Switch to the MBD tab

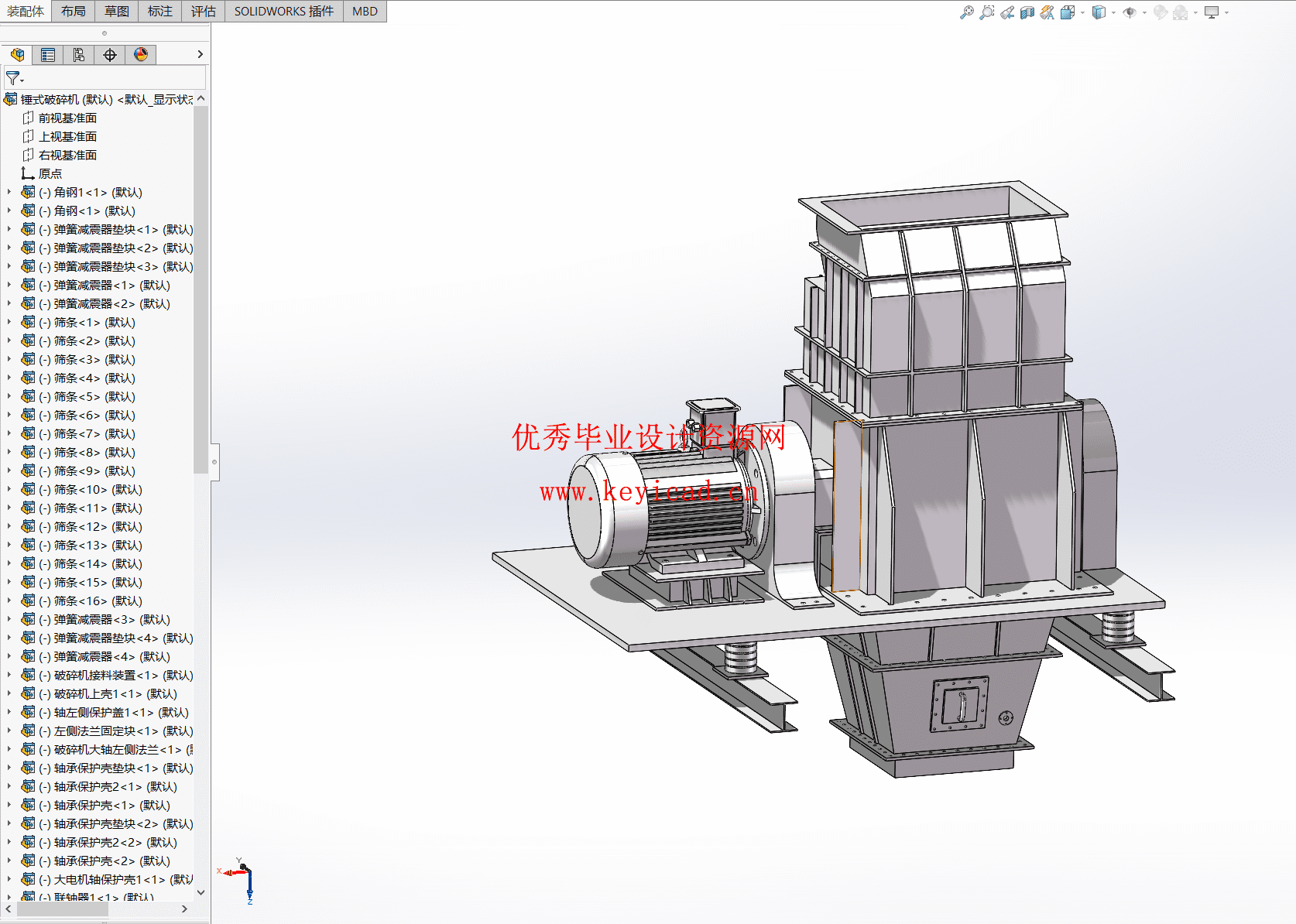pos(365,11)
